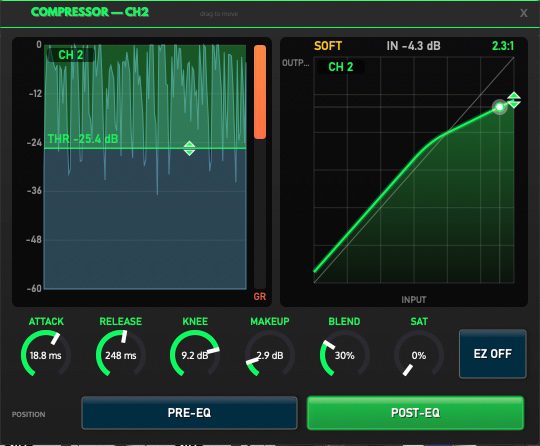The height and width of the screenshot is (446, 540).
Task: Click the CH 2 label on waveform display
Action: [x=71, y=55]
